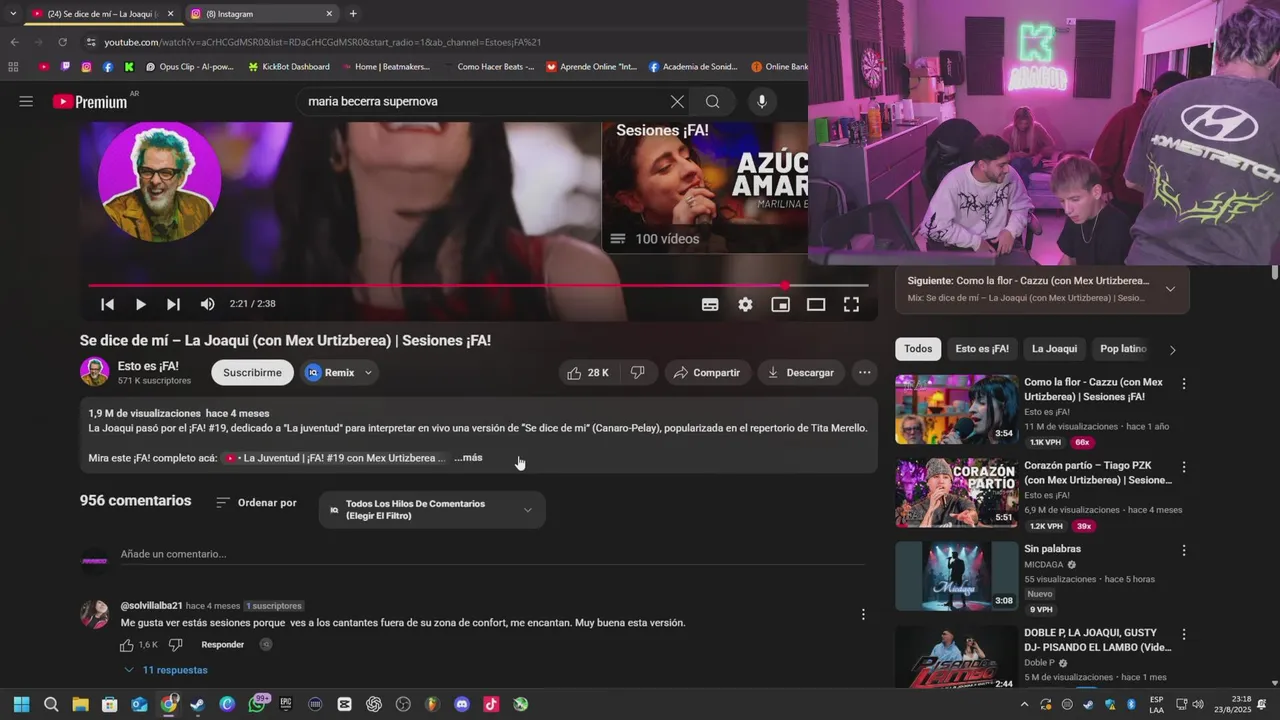The width and height of the screenshot is (1280, 720).
Task: Open the Sesiones ¡FA! 100 vídeos playlist card
Action: 704,187
